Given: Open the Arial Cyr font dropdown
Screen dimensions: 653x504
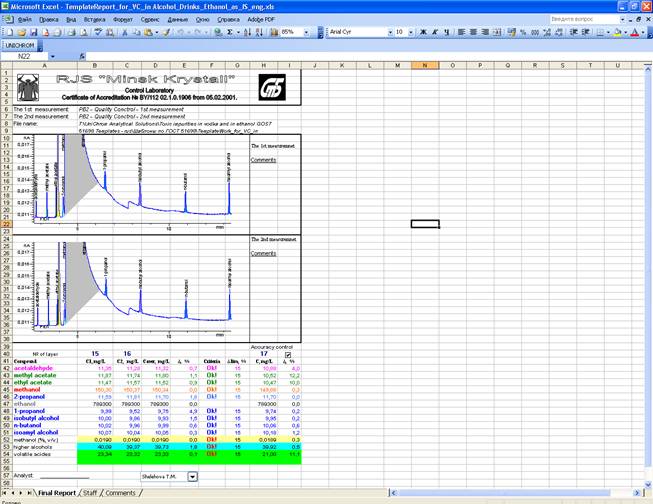Looking at the screenshot, I should pyautogui.click(x=390, y=32).
